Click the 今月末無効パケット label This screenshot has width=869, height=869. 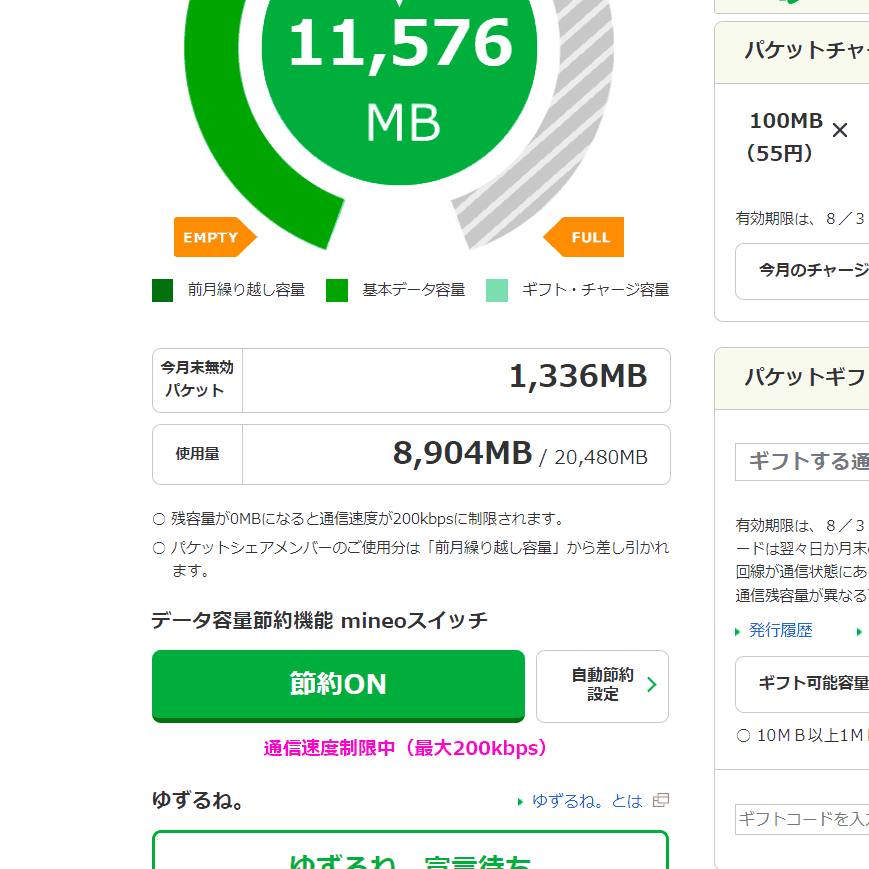(197, 379)
